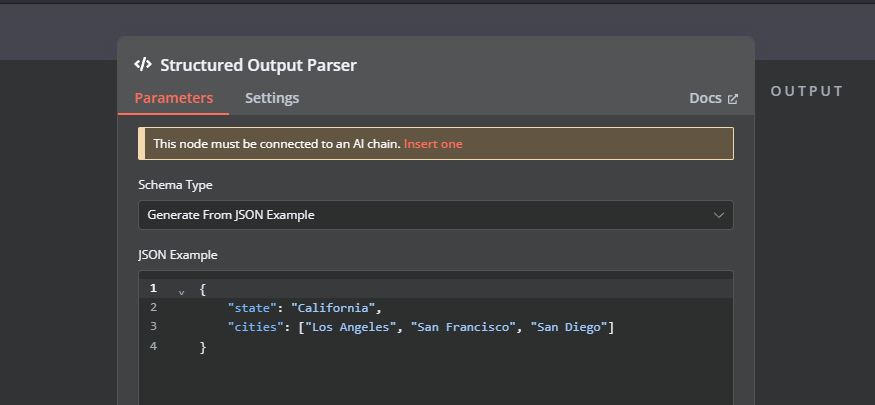
Task: Click the Structured Output Parser code icon
Action: tap(143, 65)
